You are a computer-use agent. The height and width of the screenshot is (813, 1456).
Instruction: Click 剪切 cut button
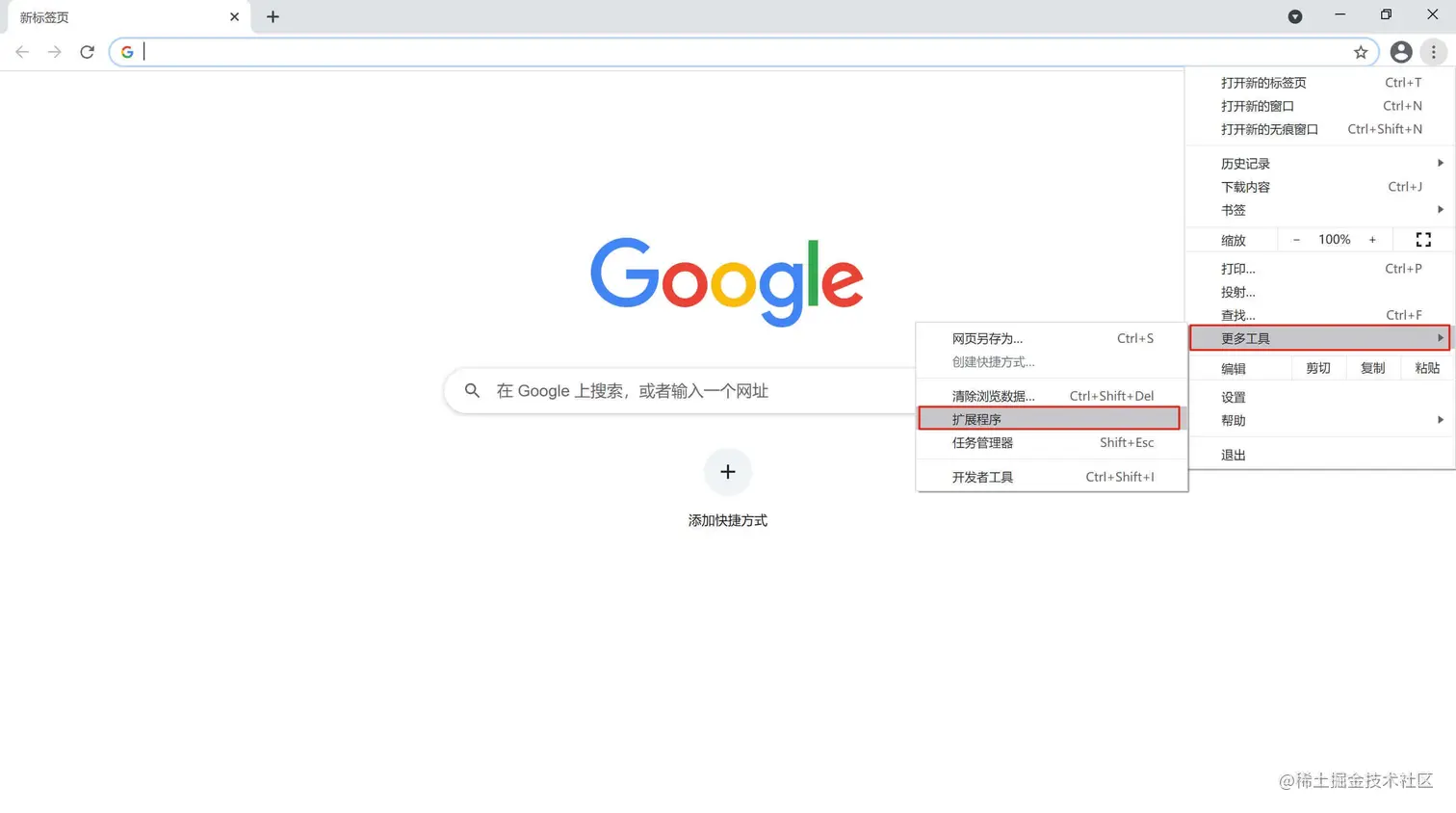coord(1318,368)
